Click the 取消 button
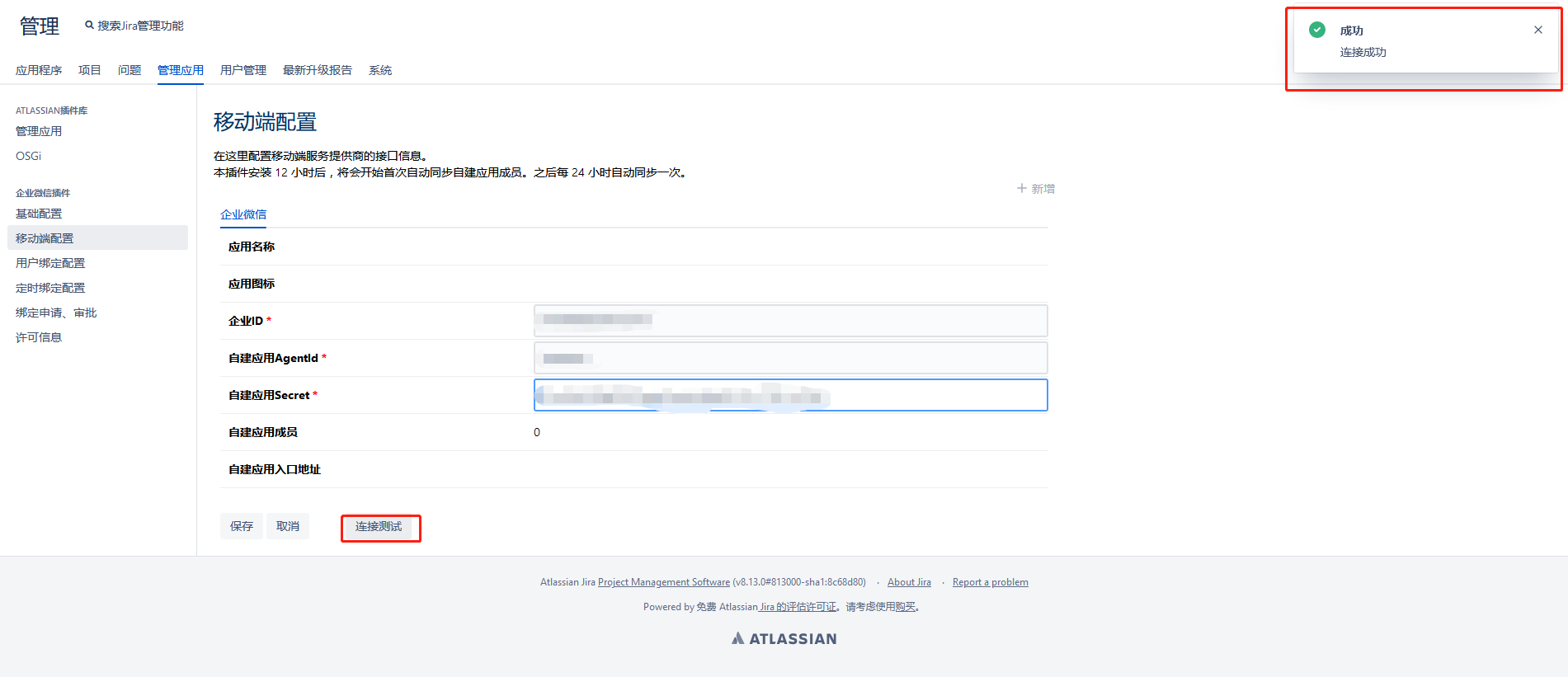Viewport: 1568px width, 677px height. 287,526
